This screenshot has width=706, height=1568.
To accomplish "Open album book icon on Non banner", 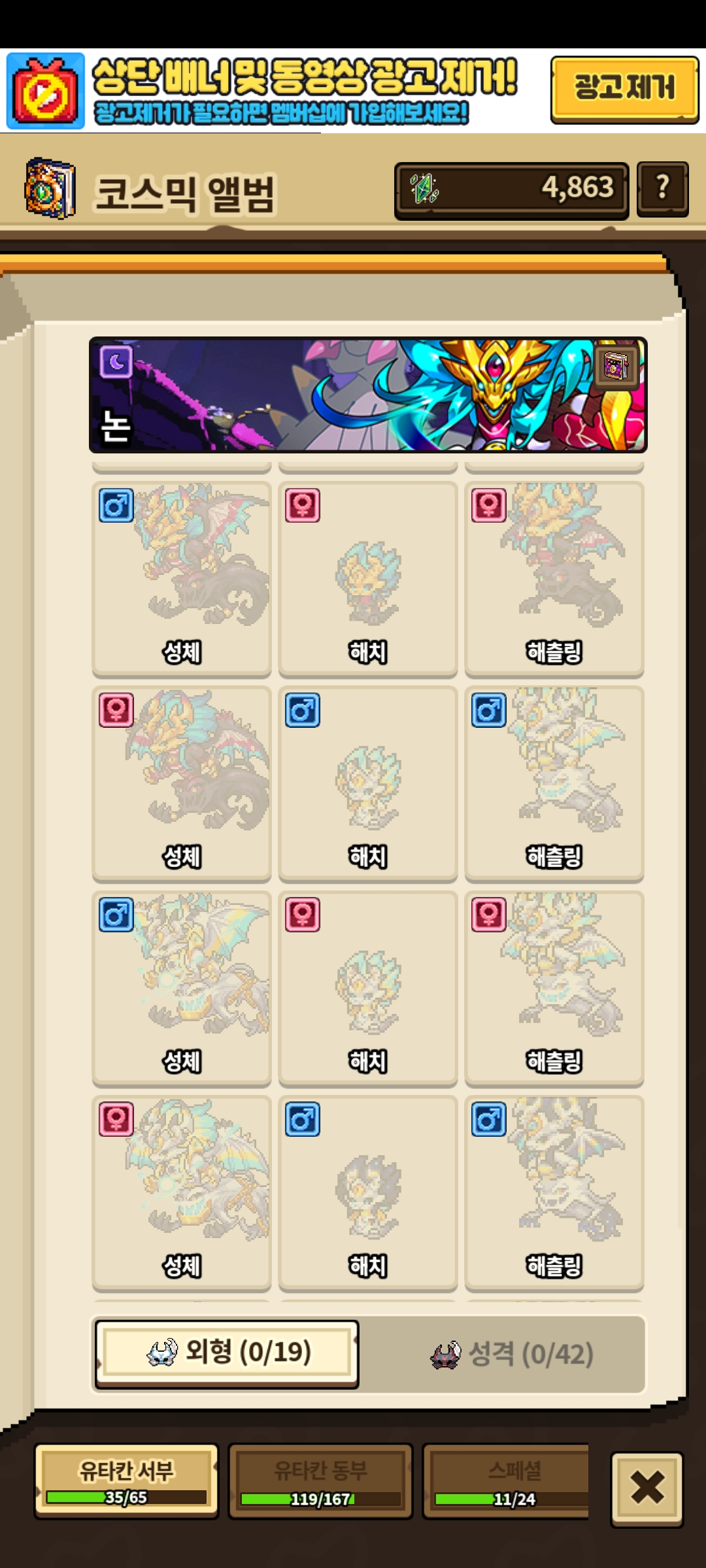I will [x=616, y=367].
